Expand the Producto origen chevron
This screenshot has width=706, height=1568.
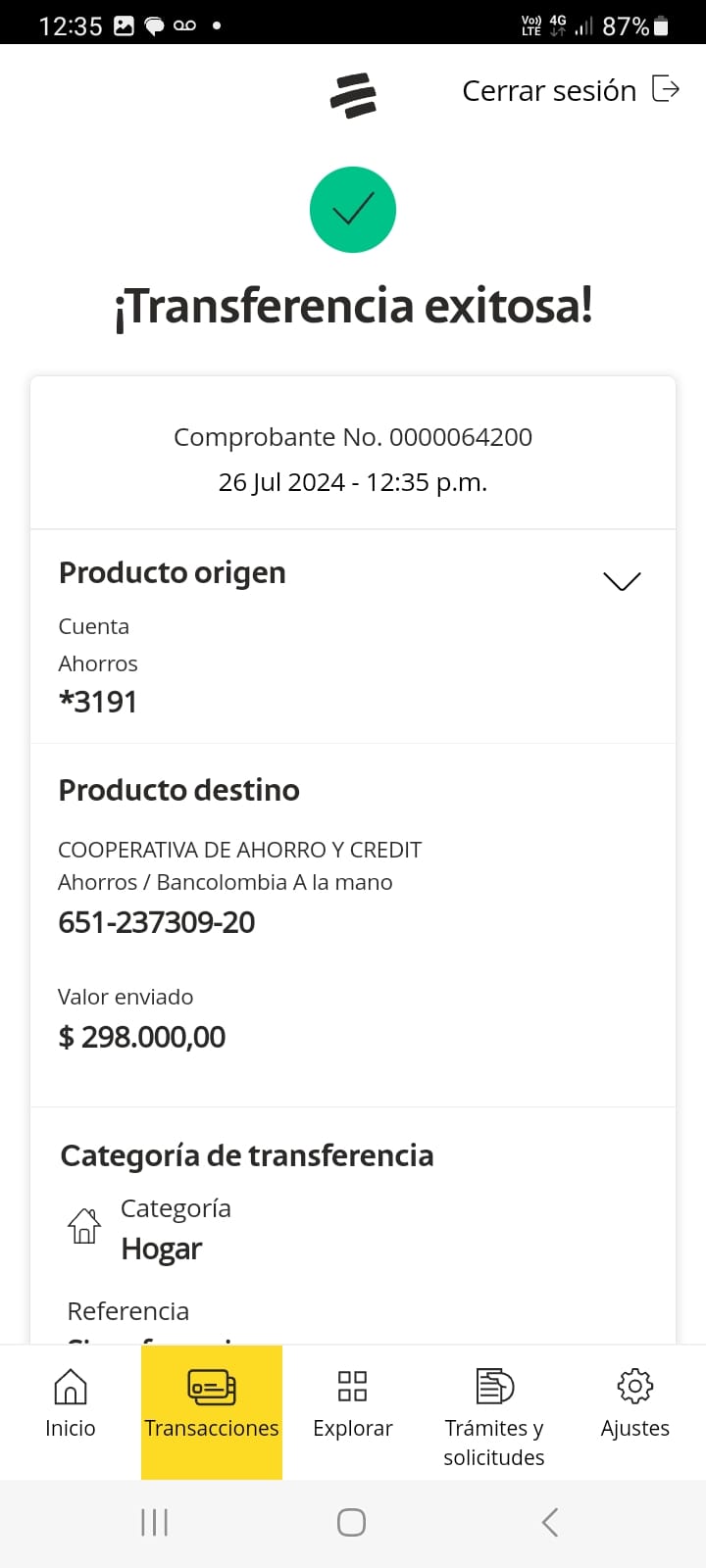pos(622,581)
